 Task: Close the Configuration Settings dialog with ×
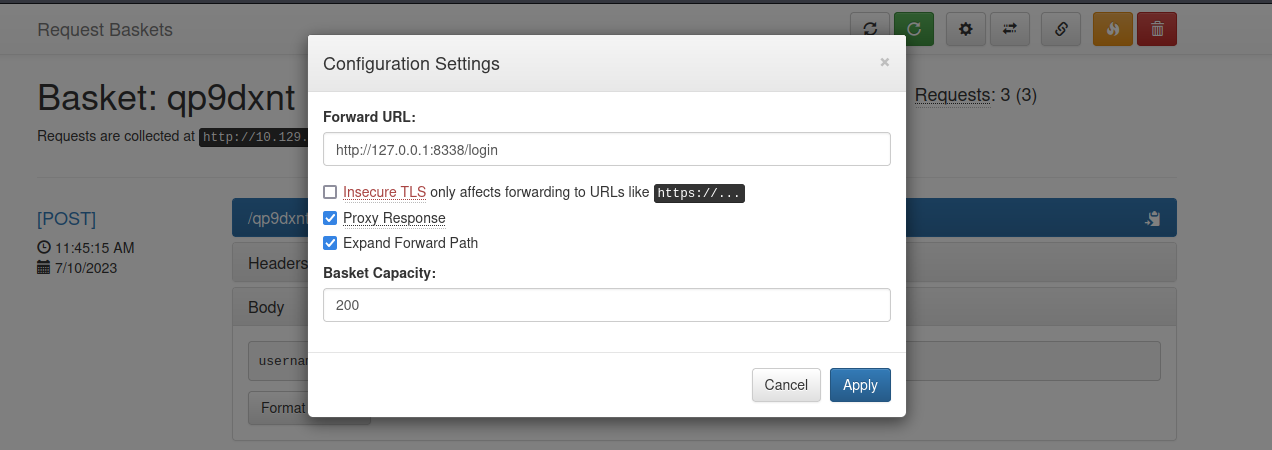pos(884,62)
